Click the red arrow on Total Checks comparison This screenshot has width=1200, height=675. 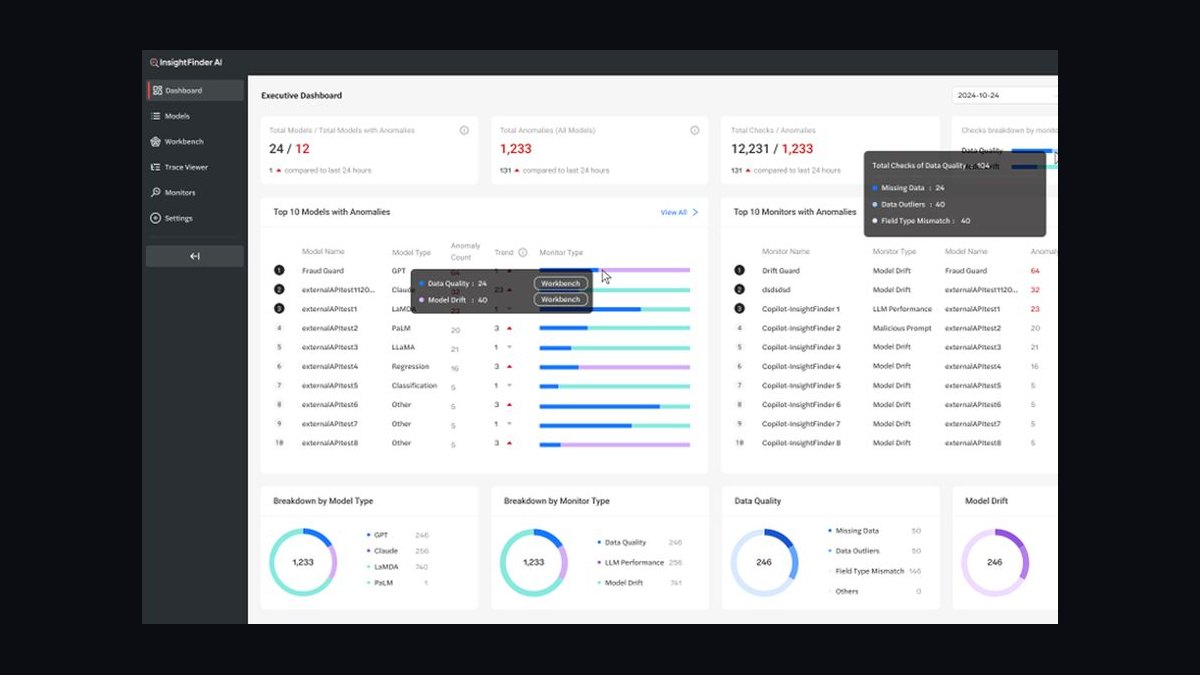(748, 170)
